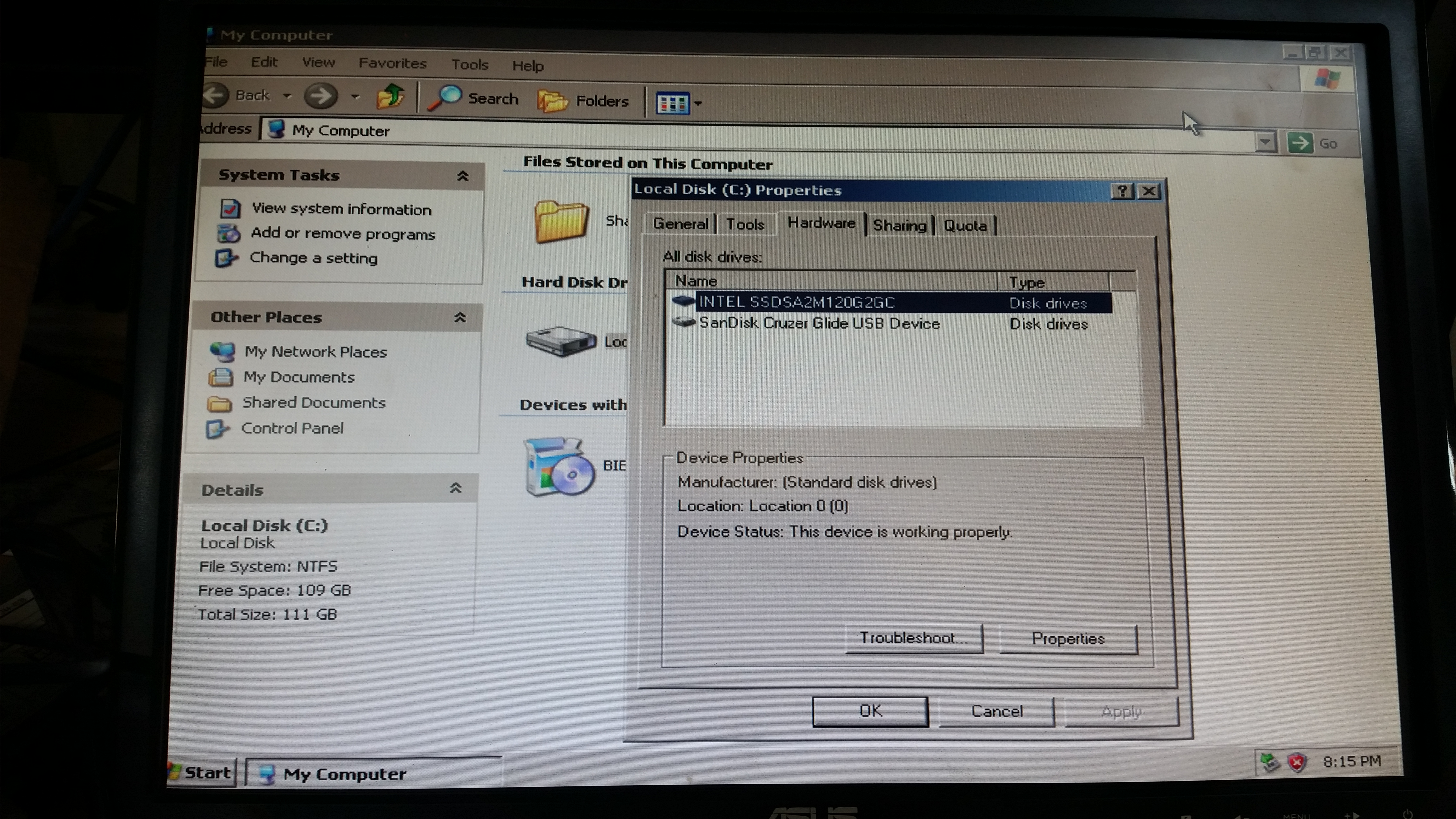The height and width of the screenshot is (819, 1456).
Task: Click the address bar field
Action: coord(757,136)
